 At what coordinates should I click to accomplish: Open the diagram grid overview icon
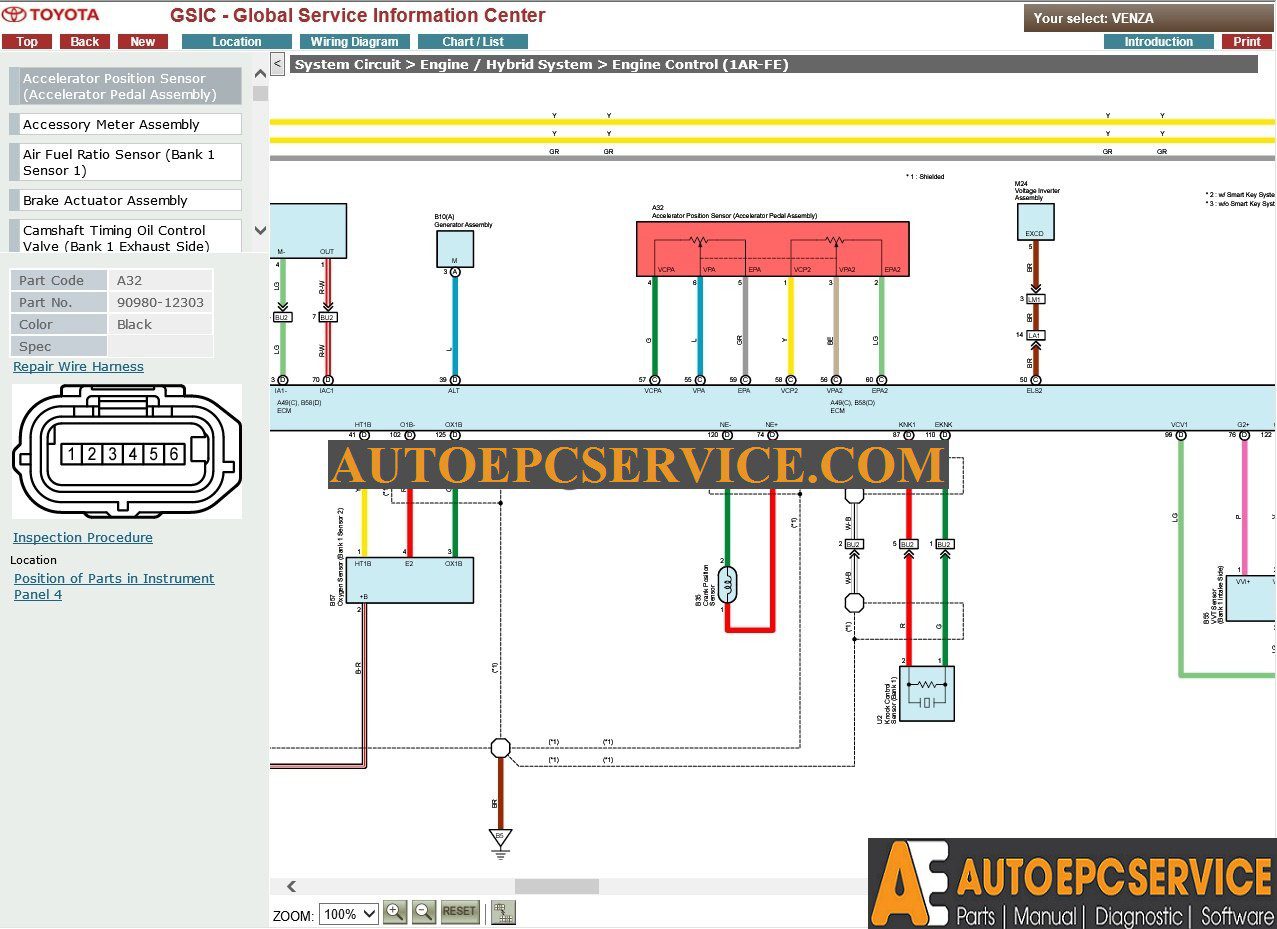(x=504, y=912)
